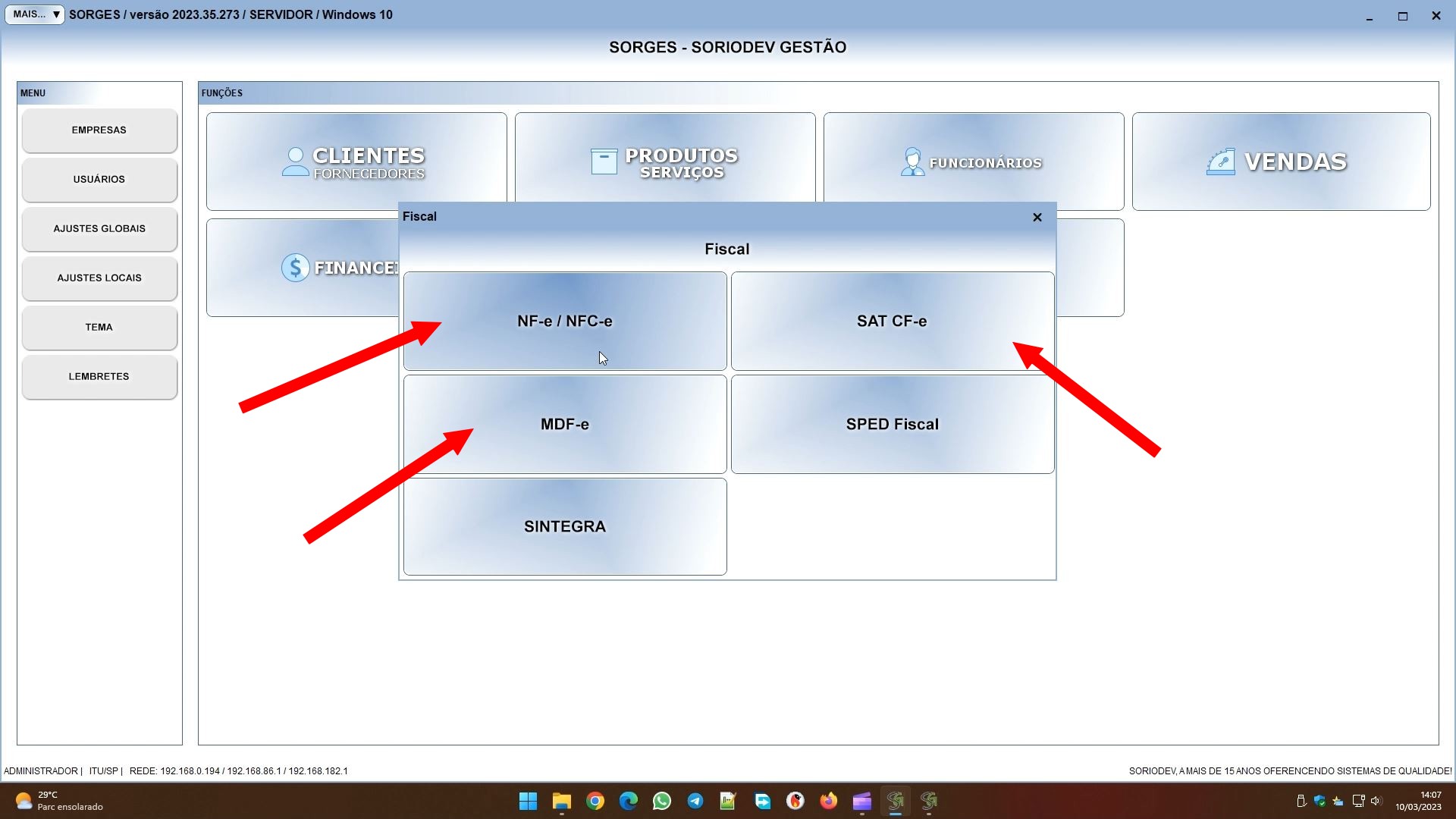Open WhatsApp from the taskbar
1456x819 pixels.
(x=662, y=801)
